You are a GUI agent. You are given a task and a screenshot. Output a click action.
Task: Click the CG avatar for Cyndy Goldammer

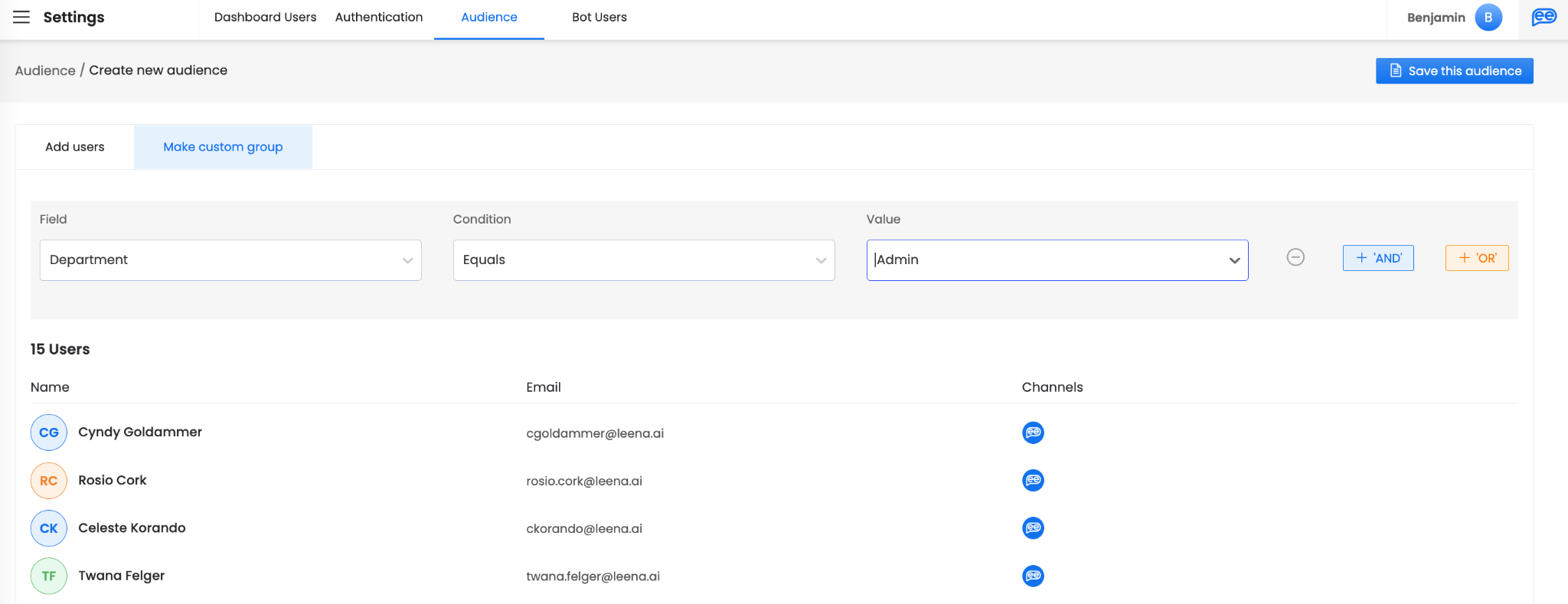coord(49,433)
